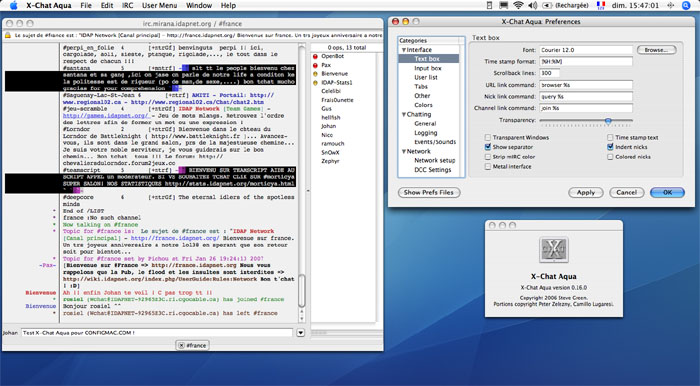
Task: Open the input box history dropdown arrow
Action: point(300,333)
